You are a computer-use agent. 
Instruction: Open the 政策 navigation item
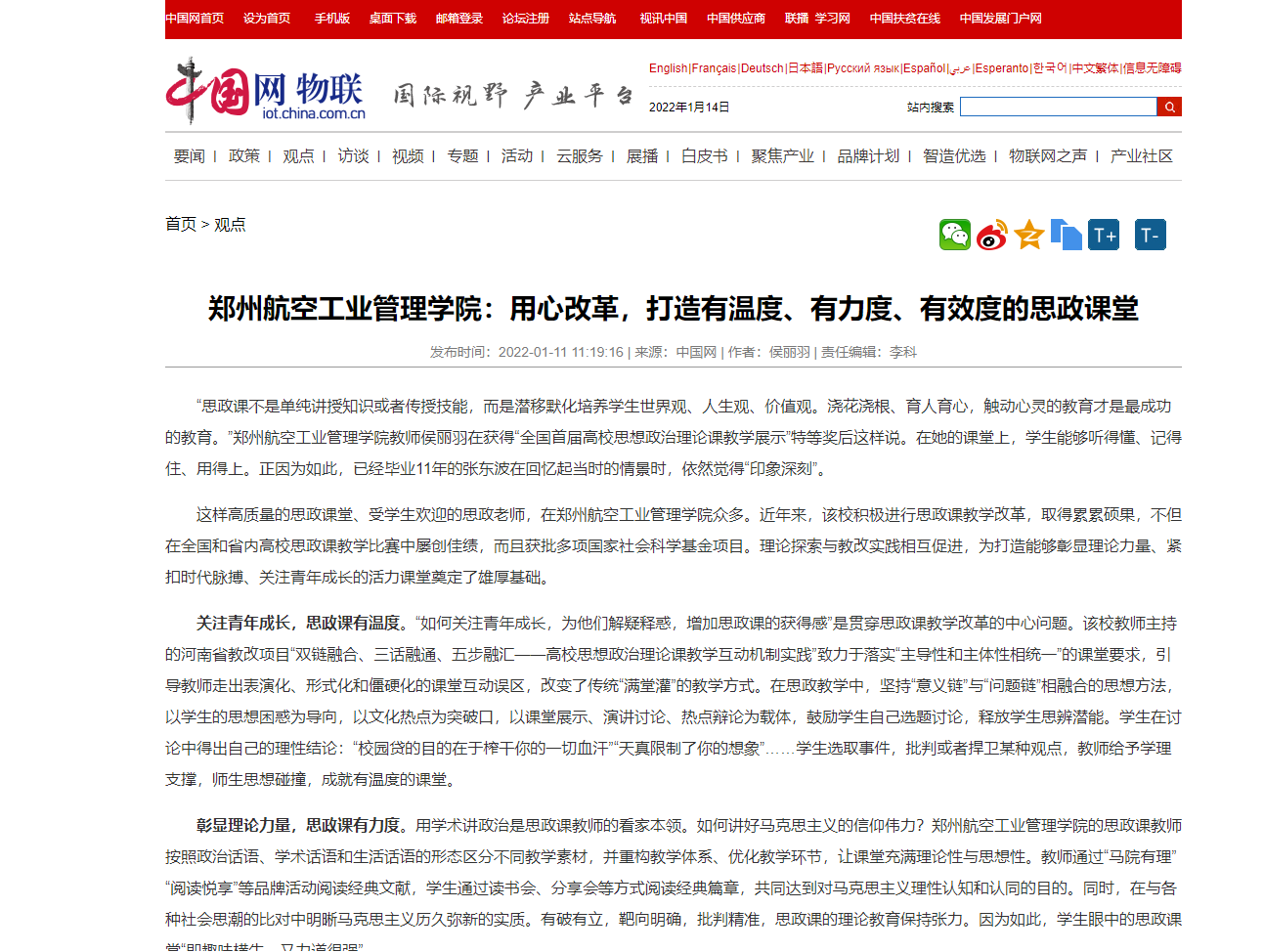(x=244, y=156)
